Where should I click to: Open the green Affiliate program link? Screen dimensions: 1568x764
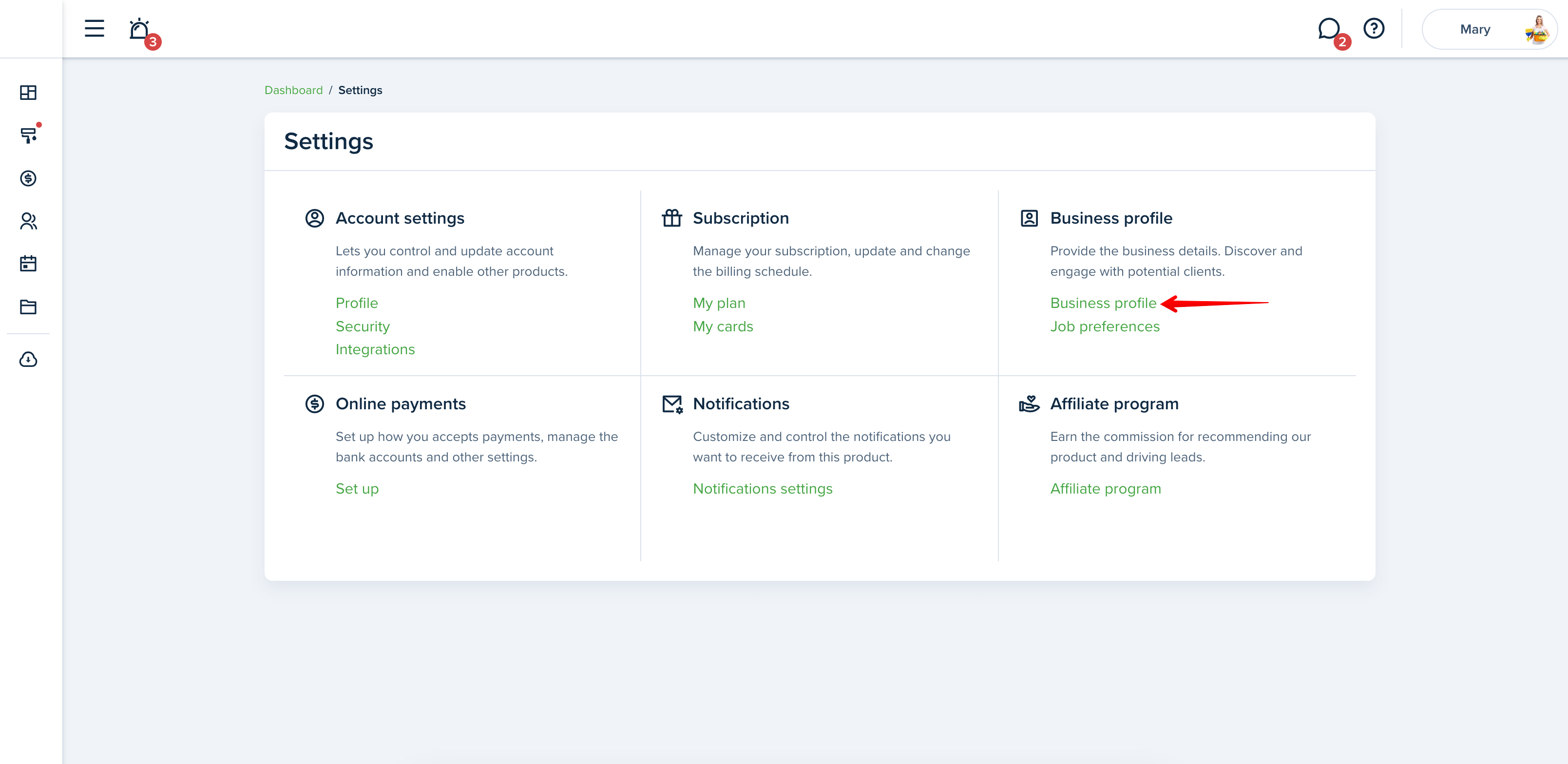(x=1106, y=489)
